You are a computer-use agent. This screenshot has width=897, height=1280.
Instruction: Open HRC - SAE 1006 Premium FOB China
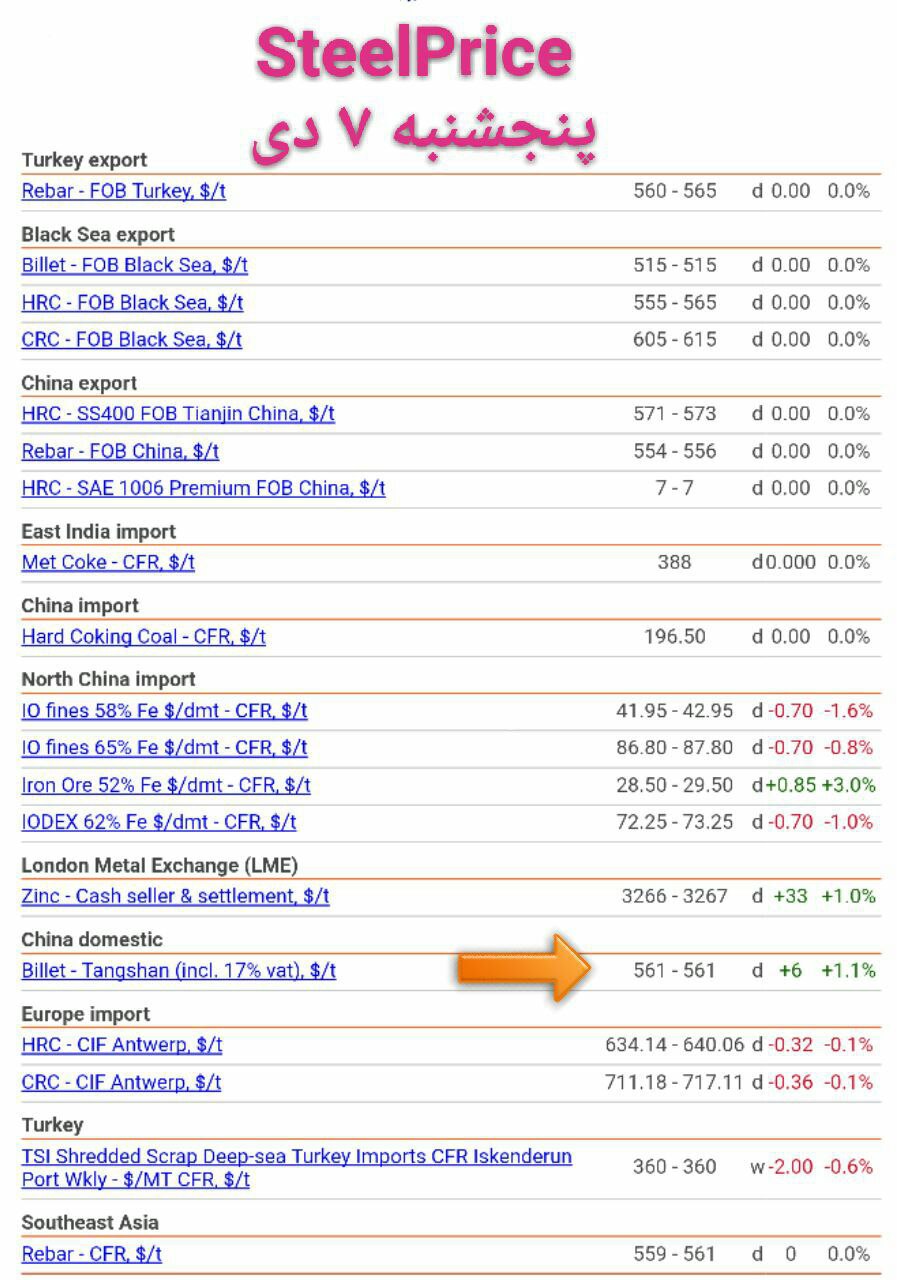203,488
